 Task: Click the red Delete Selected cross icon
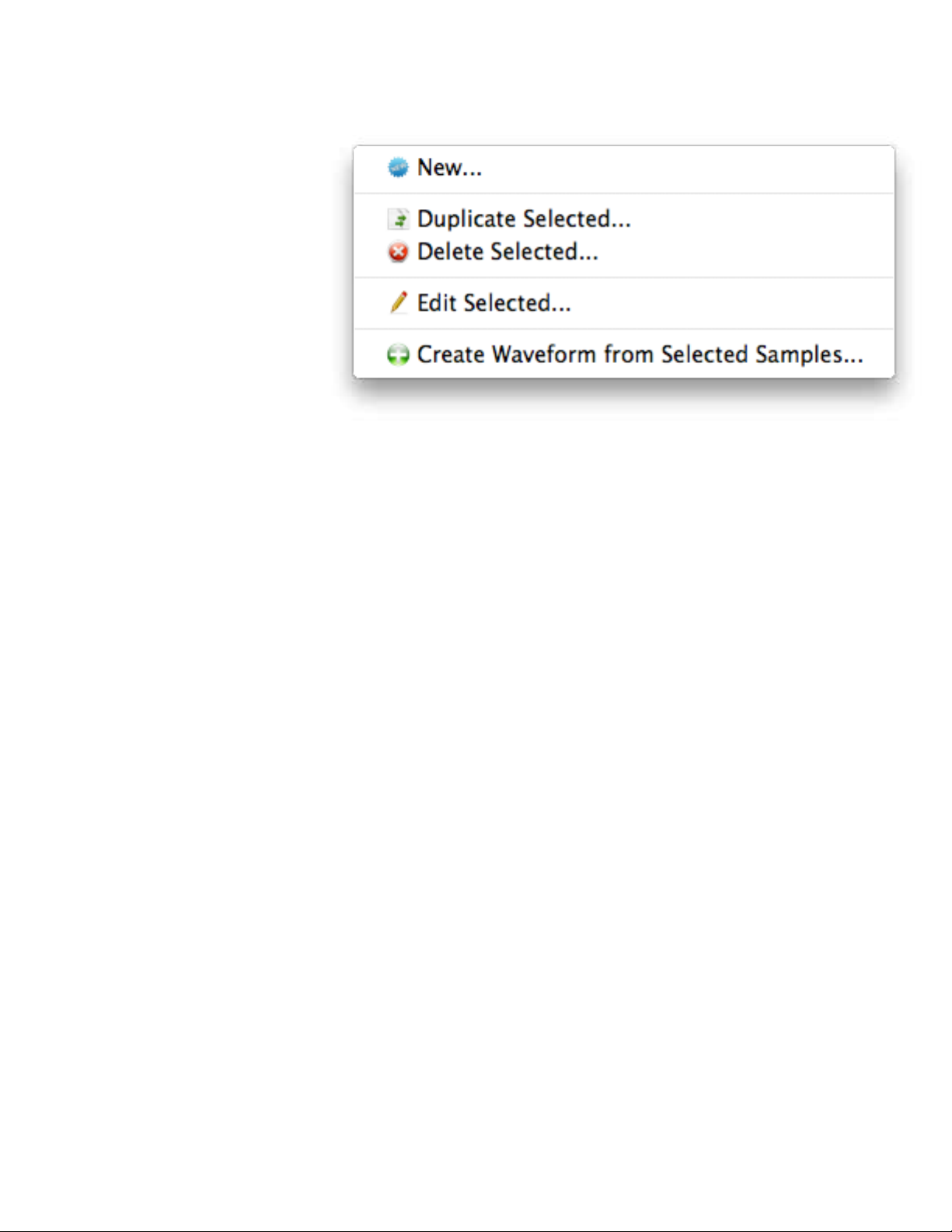[x=398, y=252]
